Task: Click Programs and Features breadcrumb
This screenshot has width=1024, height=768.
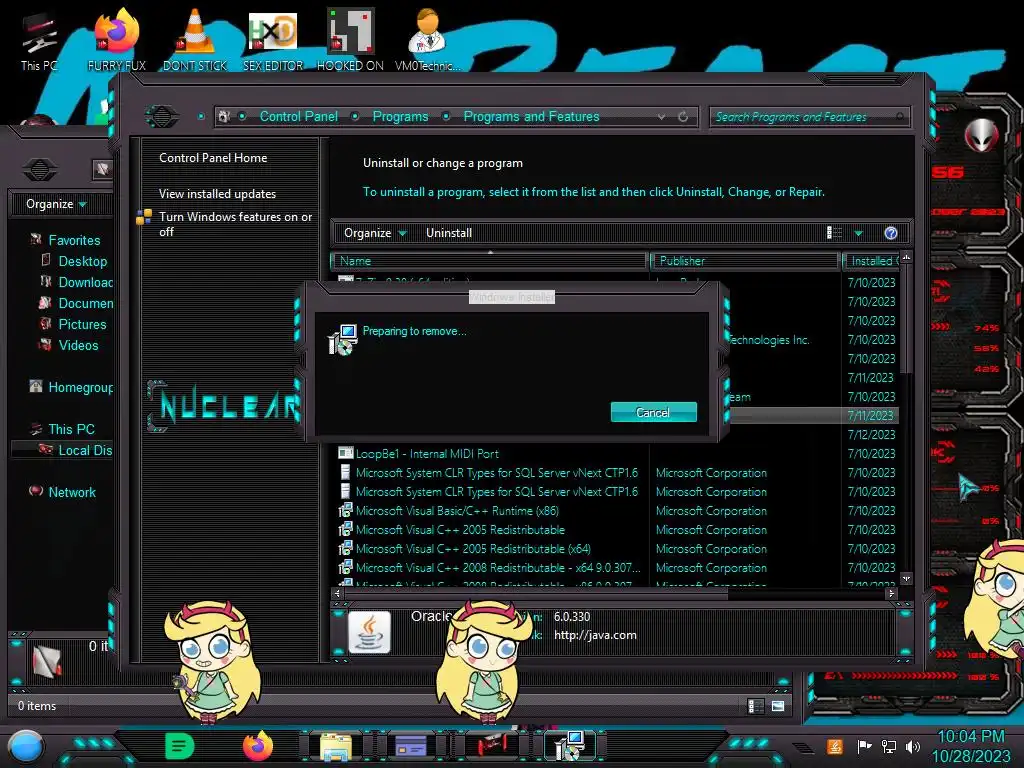Action: pos(531,116)
